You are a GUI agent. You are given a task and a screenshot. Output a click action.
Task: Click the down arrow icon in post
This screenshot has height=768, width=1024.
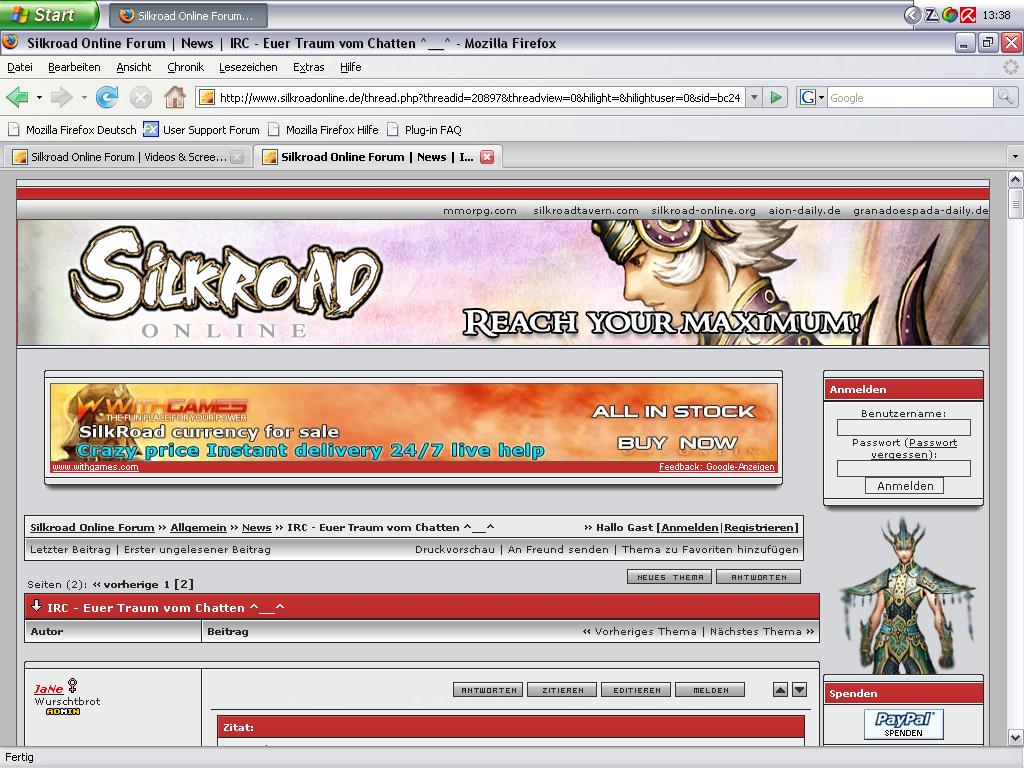pyautogui.click(x=799, y=690)
